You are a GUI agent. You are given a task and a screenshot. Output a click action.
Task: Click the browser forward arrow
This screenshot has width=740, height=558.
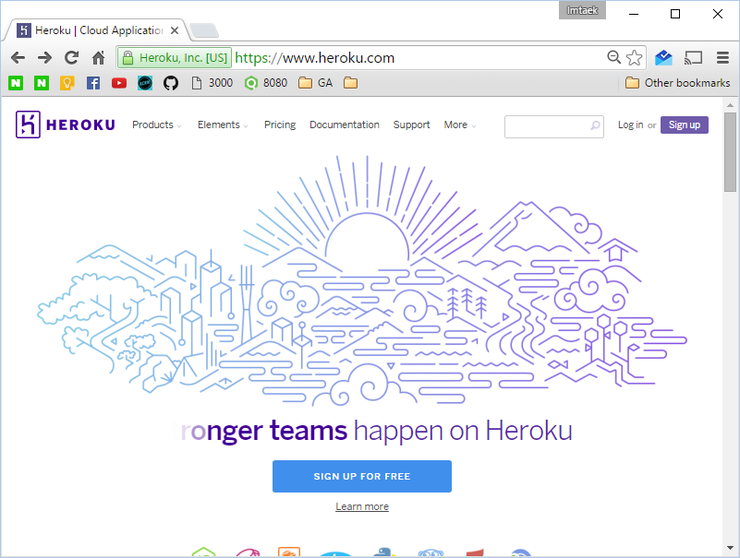(45, 58)
